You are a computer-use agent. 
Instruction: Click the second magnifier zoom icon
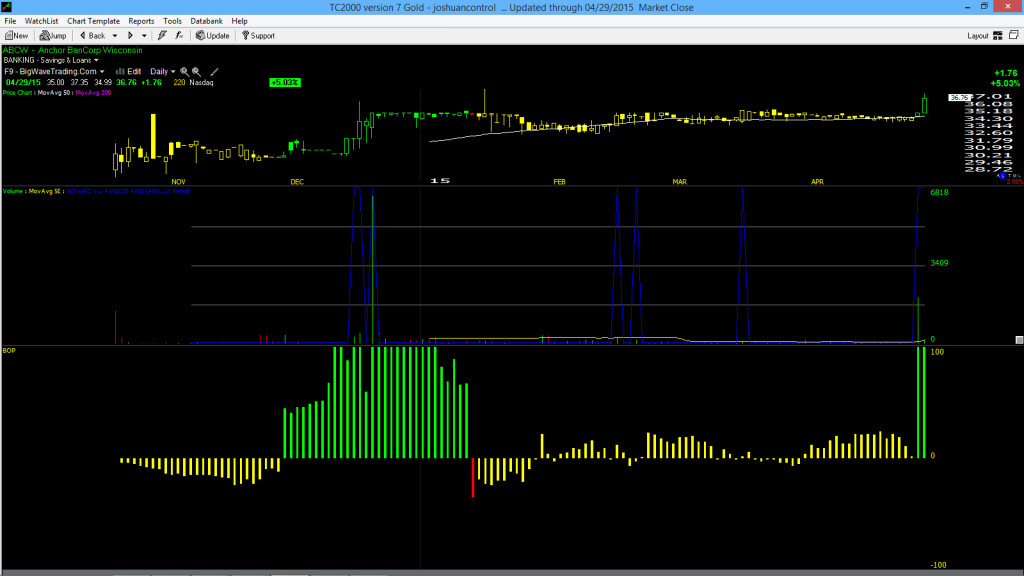click(196, 72)
